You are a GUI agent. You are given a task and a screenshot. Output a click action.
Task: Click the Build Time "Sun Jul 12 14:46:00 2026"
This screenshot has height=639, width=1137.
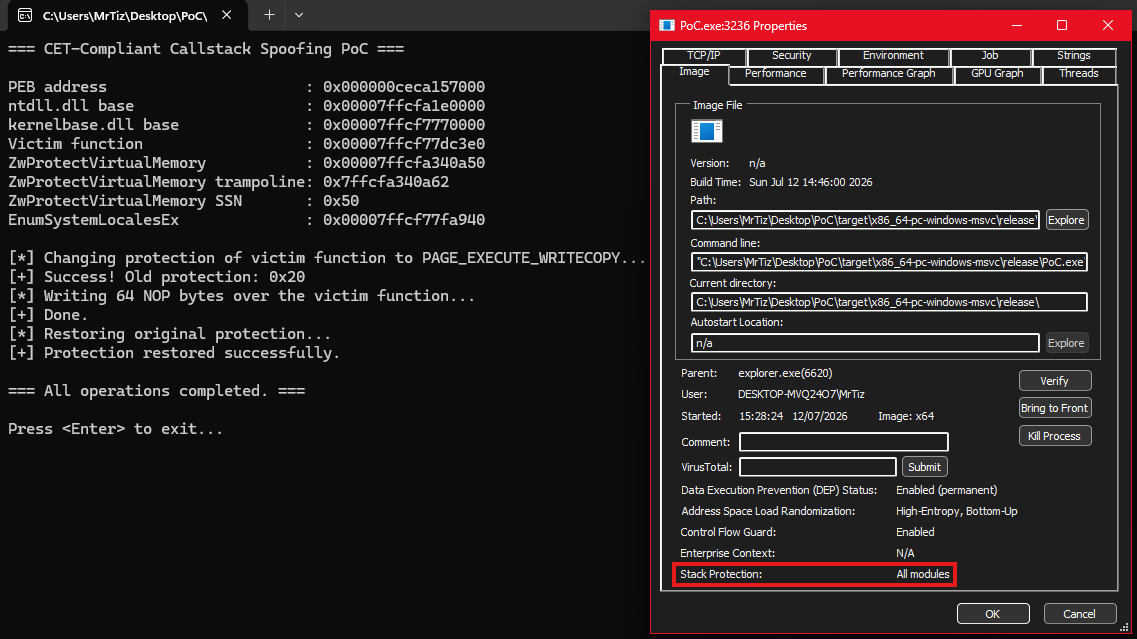pos(811,182)
